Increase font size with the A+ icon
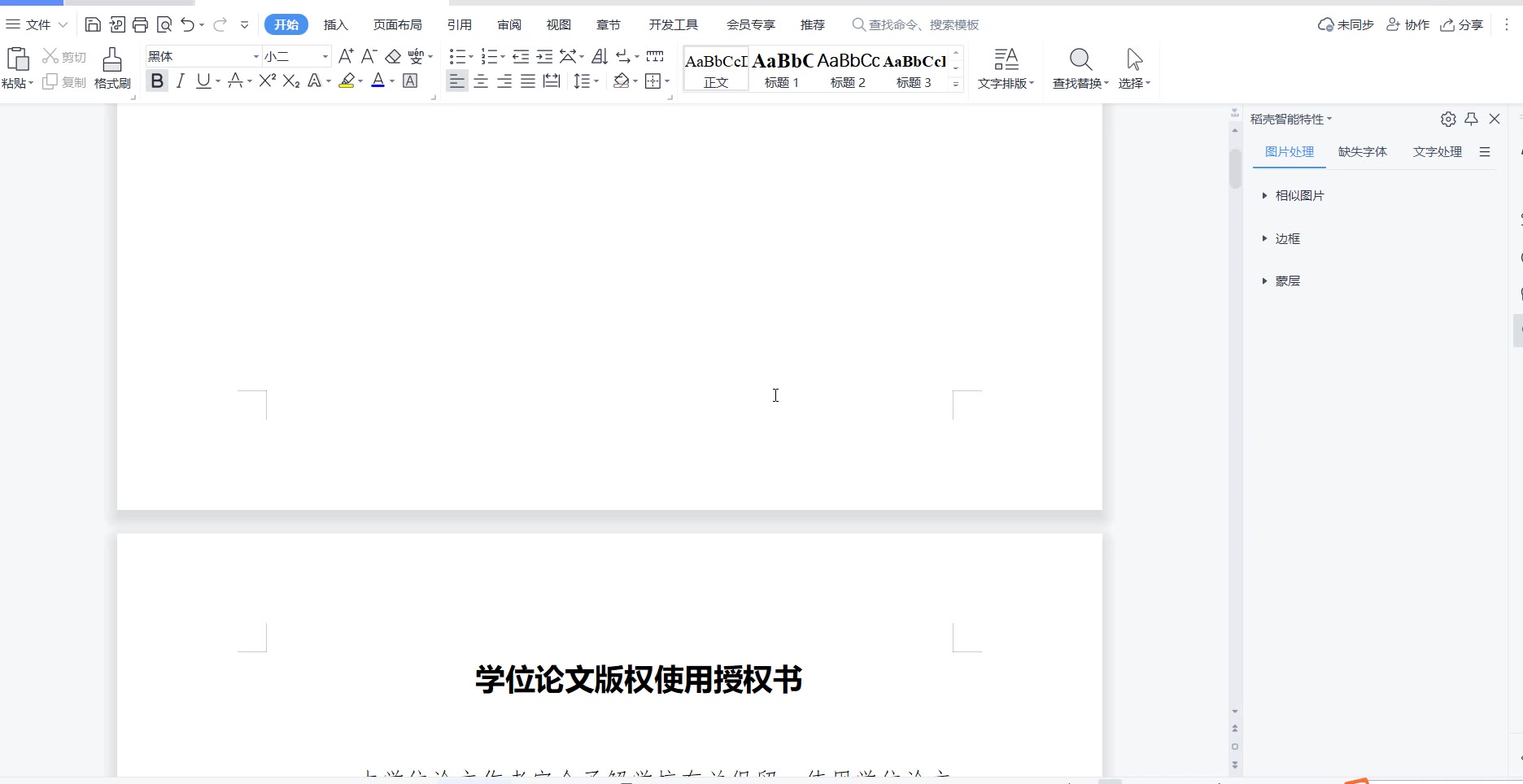 click(346, 56)
